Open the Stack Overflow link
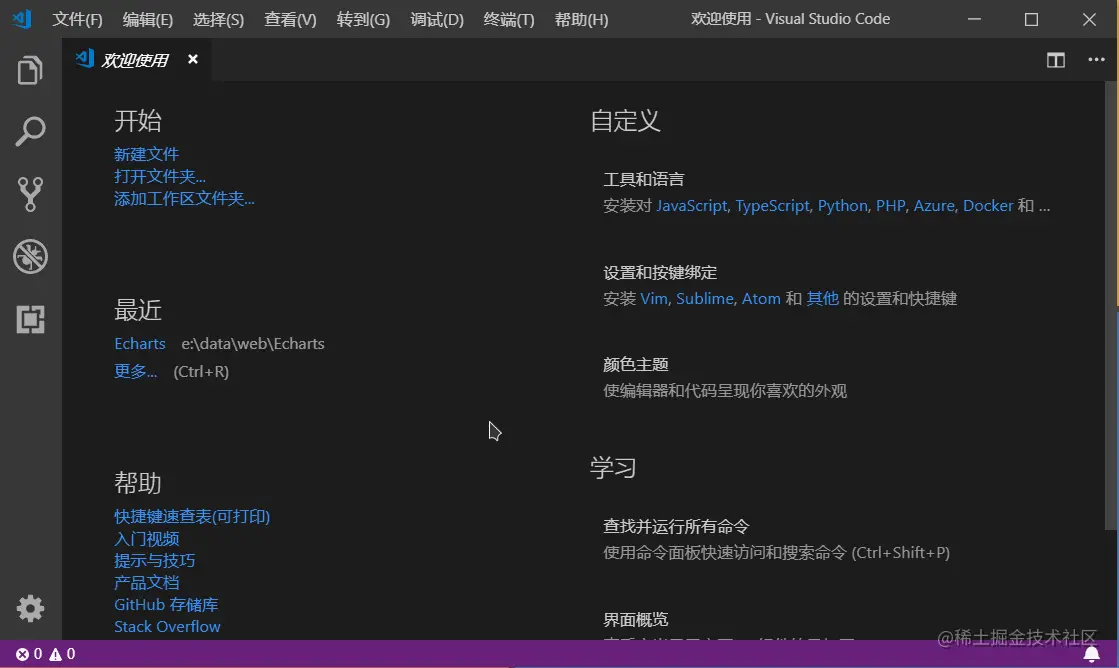The width and height of the screenshot is (1119, 668). [167, 627]
